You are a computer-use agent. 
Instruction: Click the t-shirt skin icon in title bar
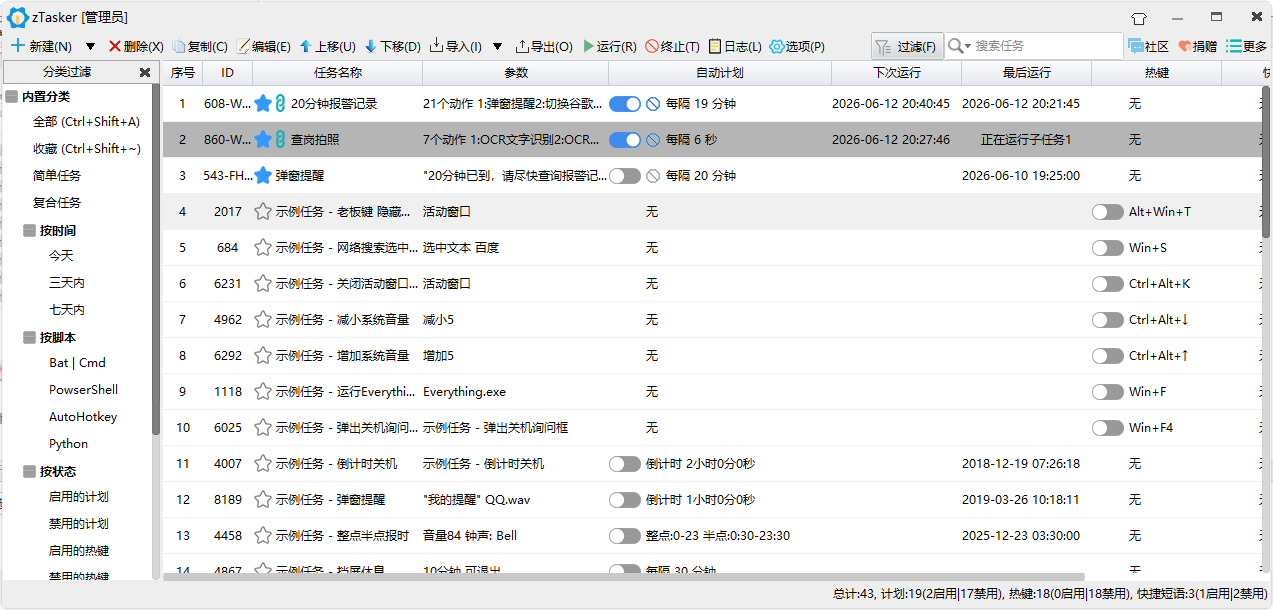click(x=1139, y=18)
